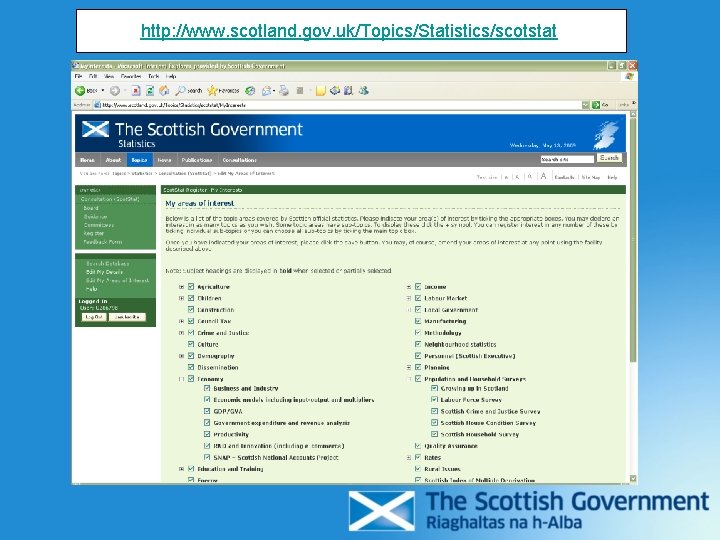Expand the Planning topic node

409,367
